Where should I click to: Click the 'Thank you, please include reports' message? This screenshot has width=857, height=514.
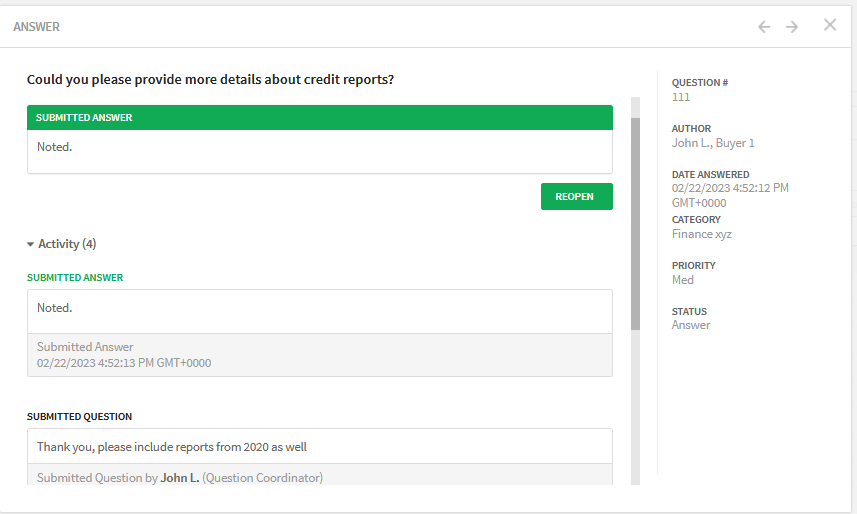(172, 447)
